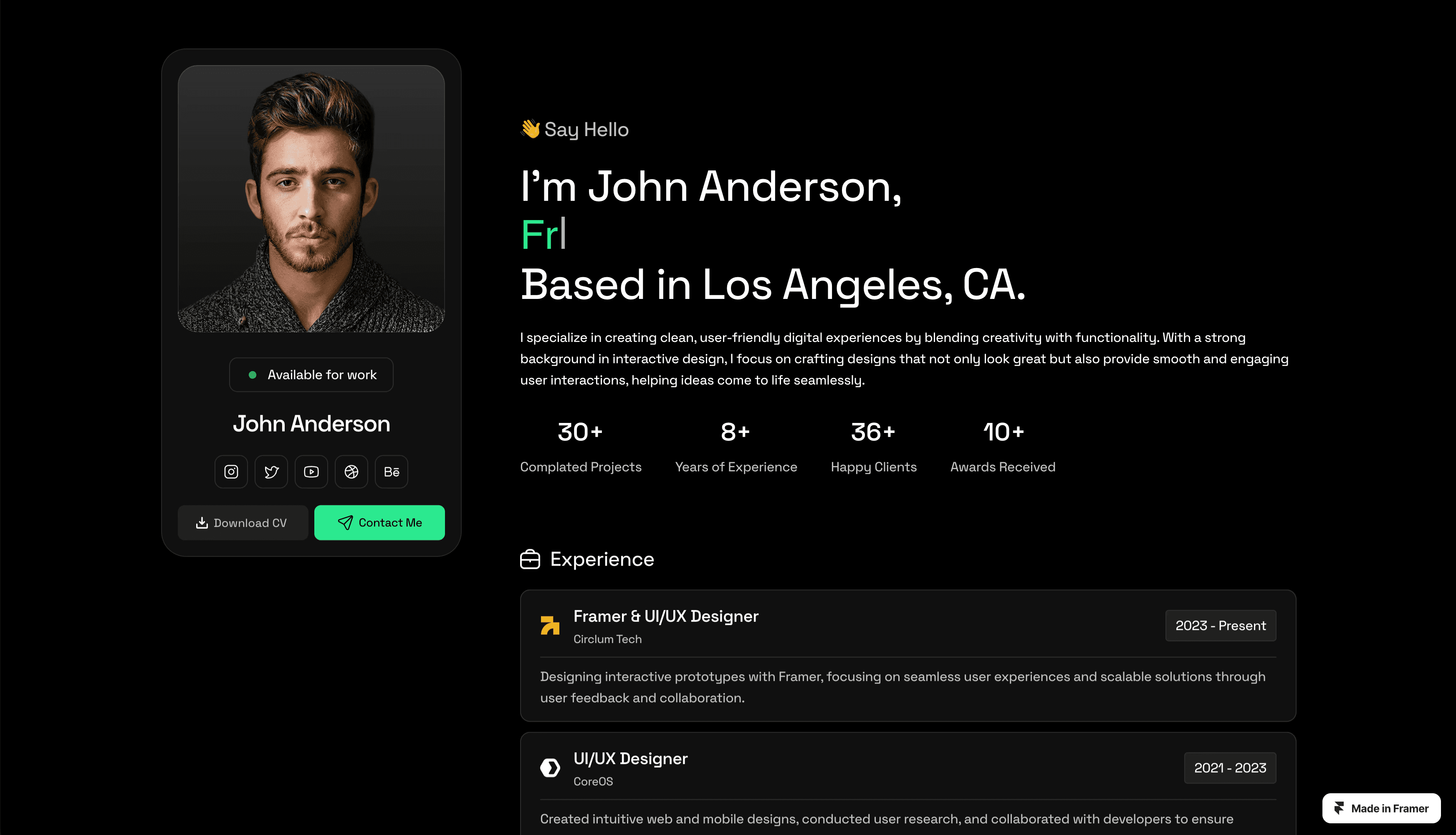Click the Available for work badge
Image resolution: width=1456 pixels, height=835 pixels.
coord(311,374)
